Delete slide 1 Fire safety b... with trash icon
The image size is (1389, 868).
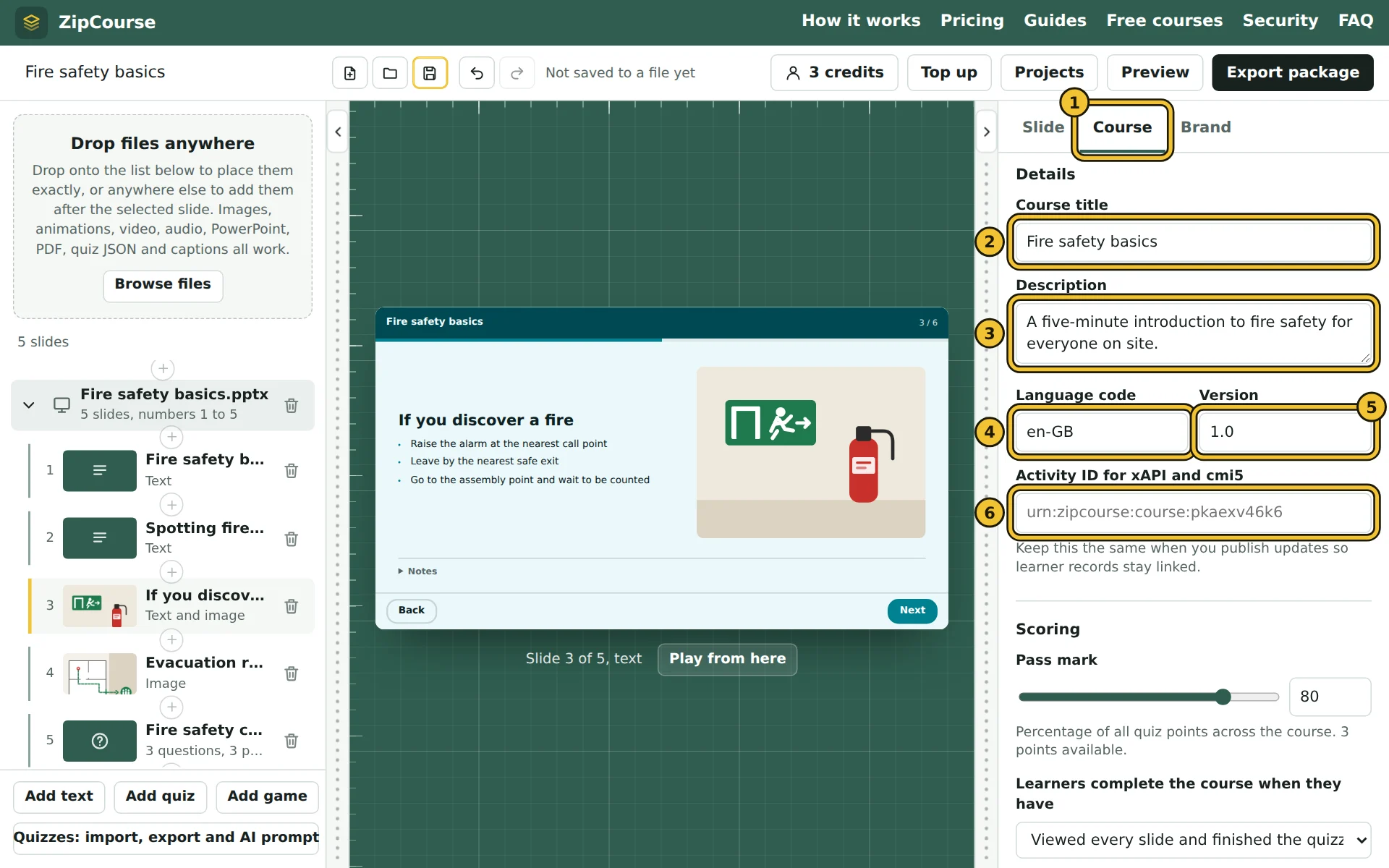292,471
